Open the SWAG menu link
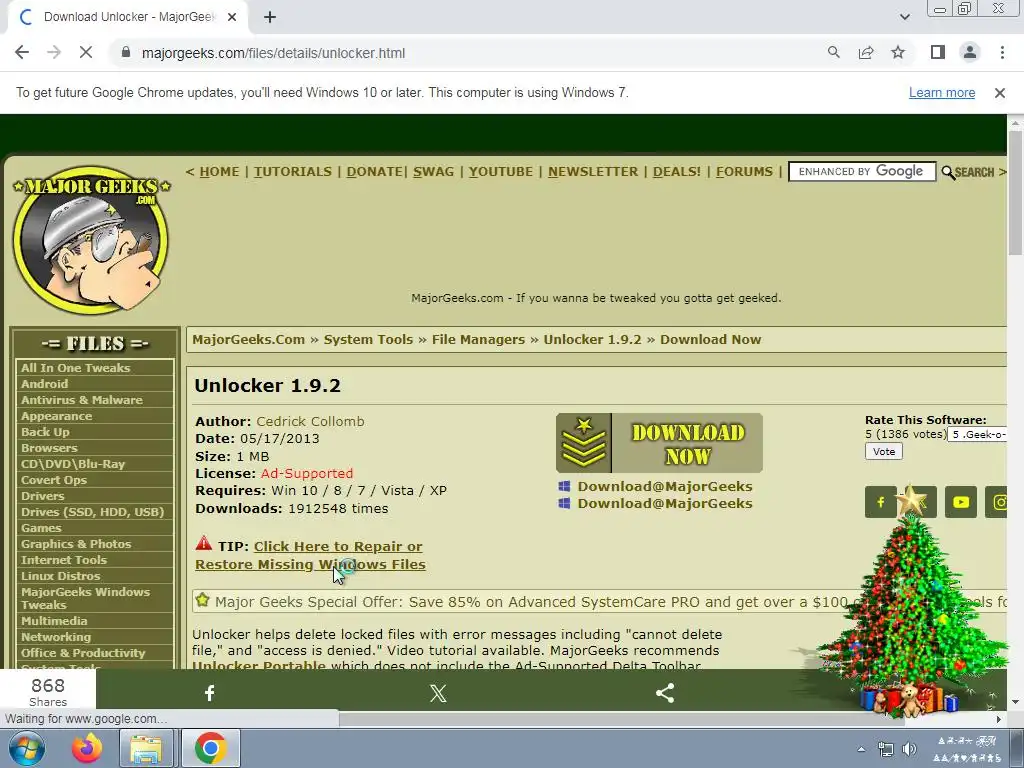The width and height of the screenshot is (1024, 768). (x=433, y=172)
